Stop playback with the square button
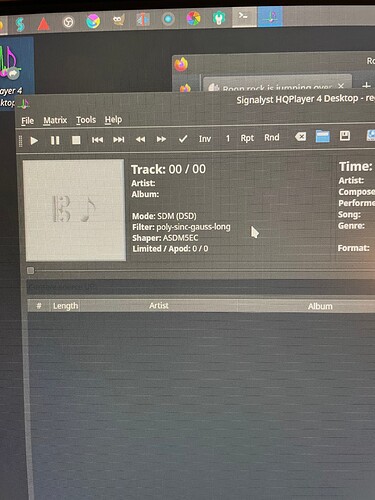The width and height of the screenshot is (375, 500). (x=76, y=140)
